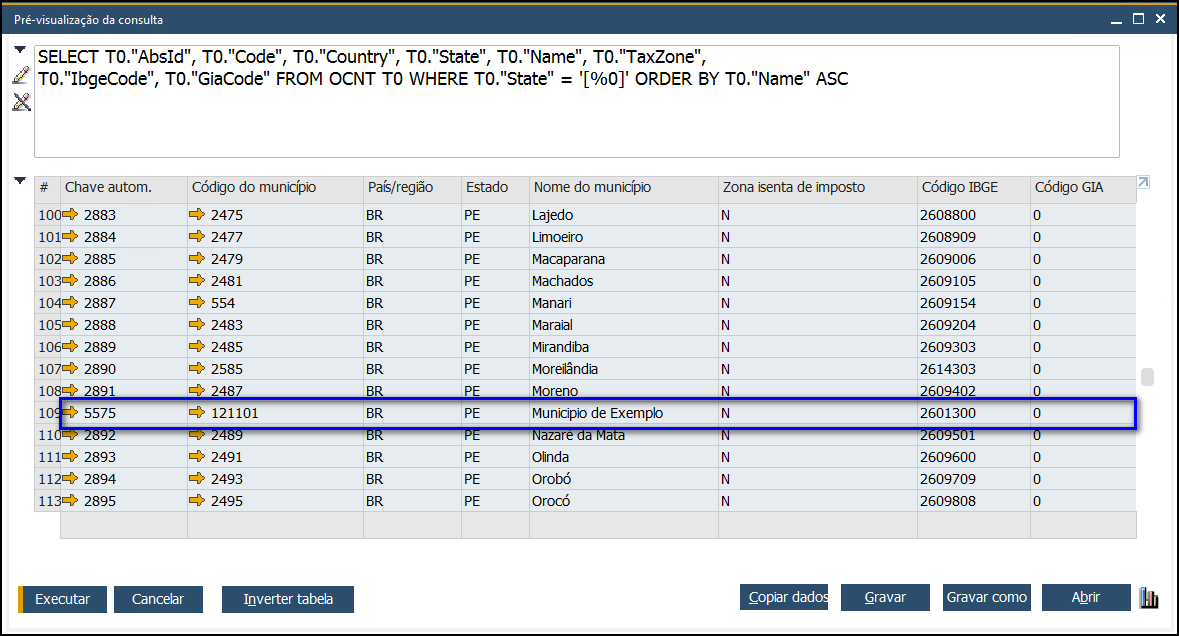
Task: Click the expand-grid arrow icon near Código GIA
Action: coord(1143,182)
